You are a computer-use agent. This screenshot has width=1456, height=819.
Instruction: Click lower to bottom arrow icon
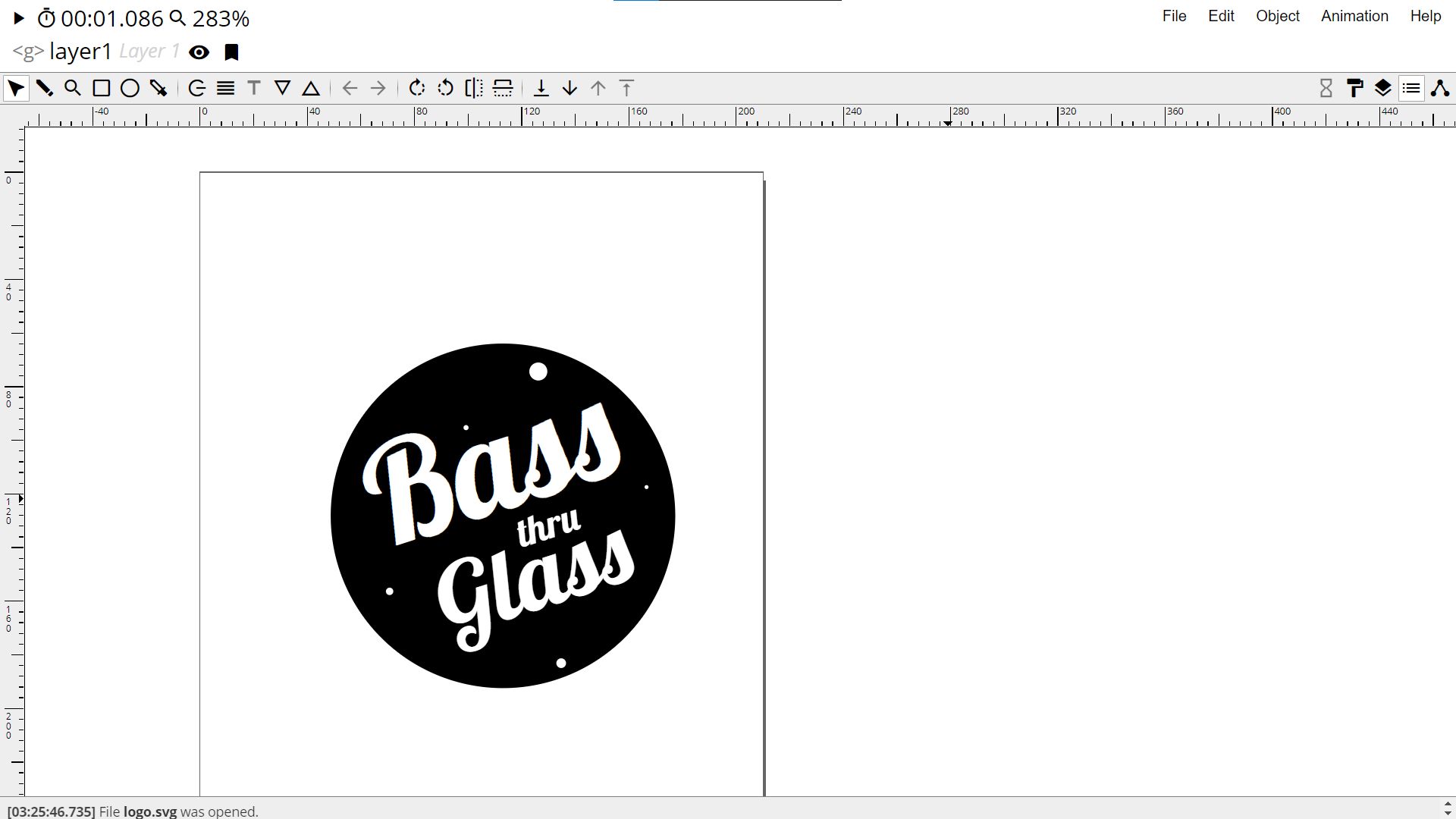tap(541, 89)
